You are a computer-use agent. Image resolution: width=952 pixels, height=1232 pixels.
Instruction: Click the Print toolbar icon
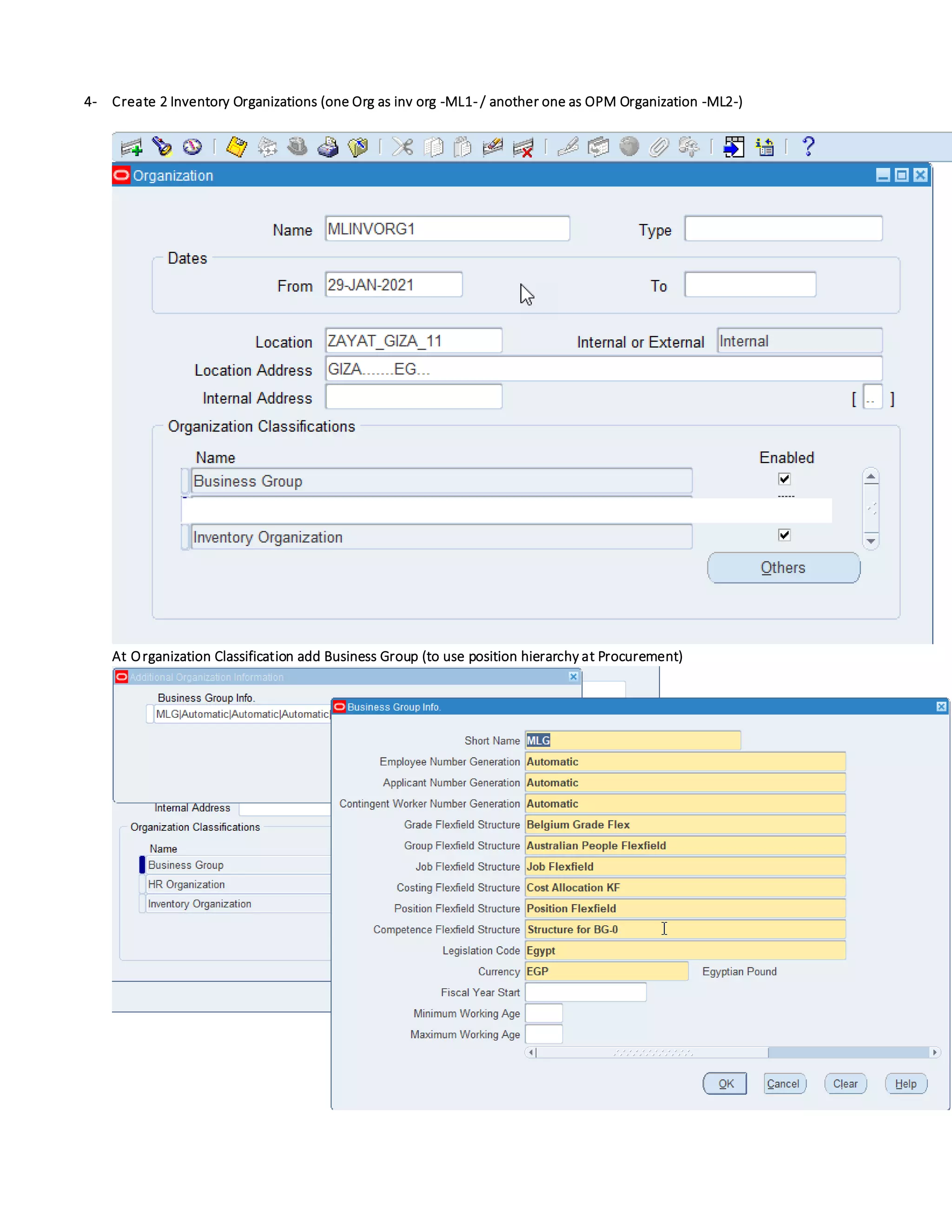328,147
